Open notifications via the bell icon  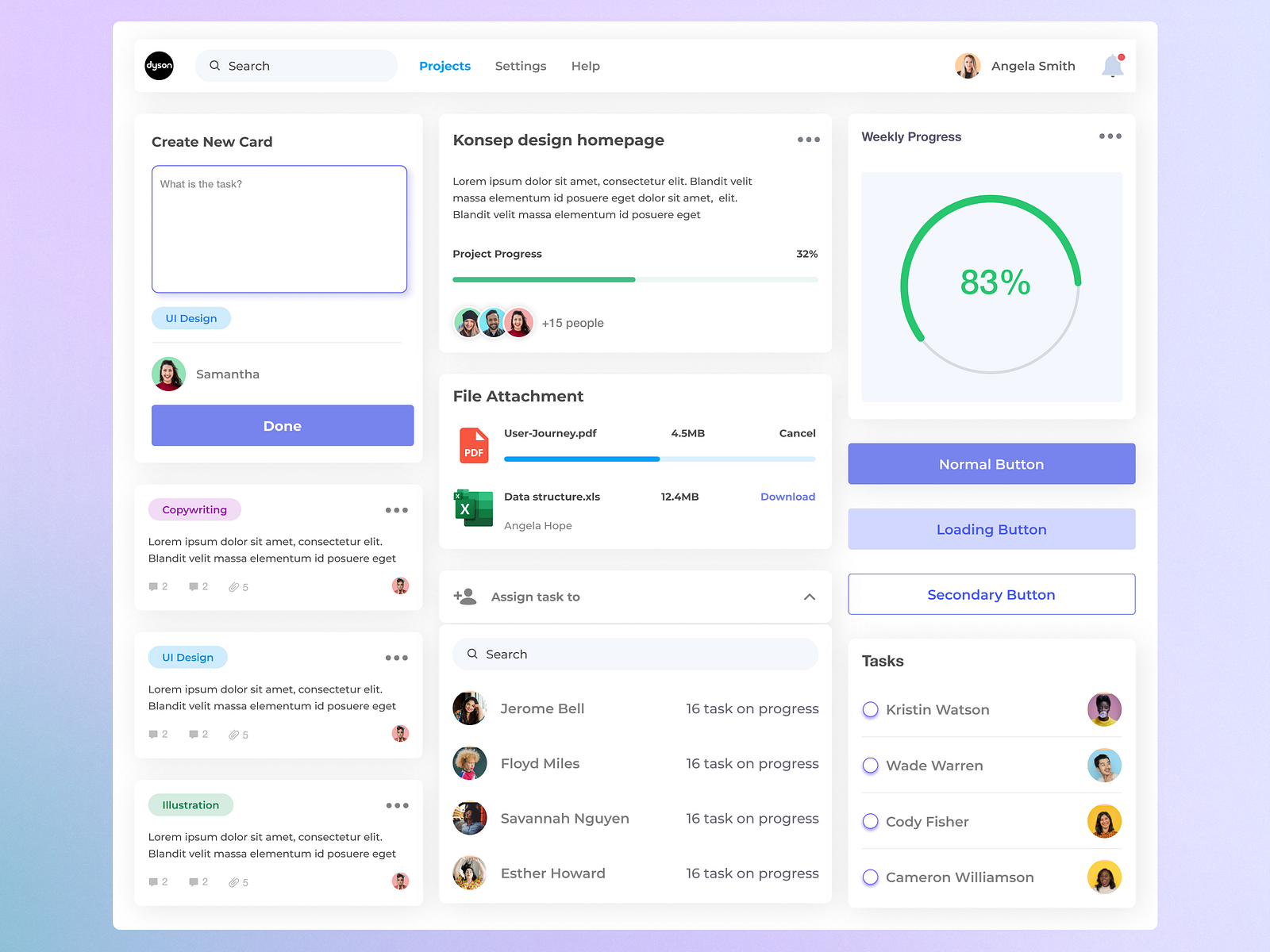1112,66
